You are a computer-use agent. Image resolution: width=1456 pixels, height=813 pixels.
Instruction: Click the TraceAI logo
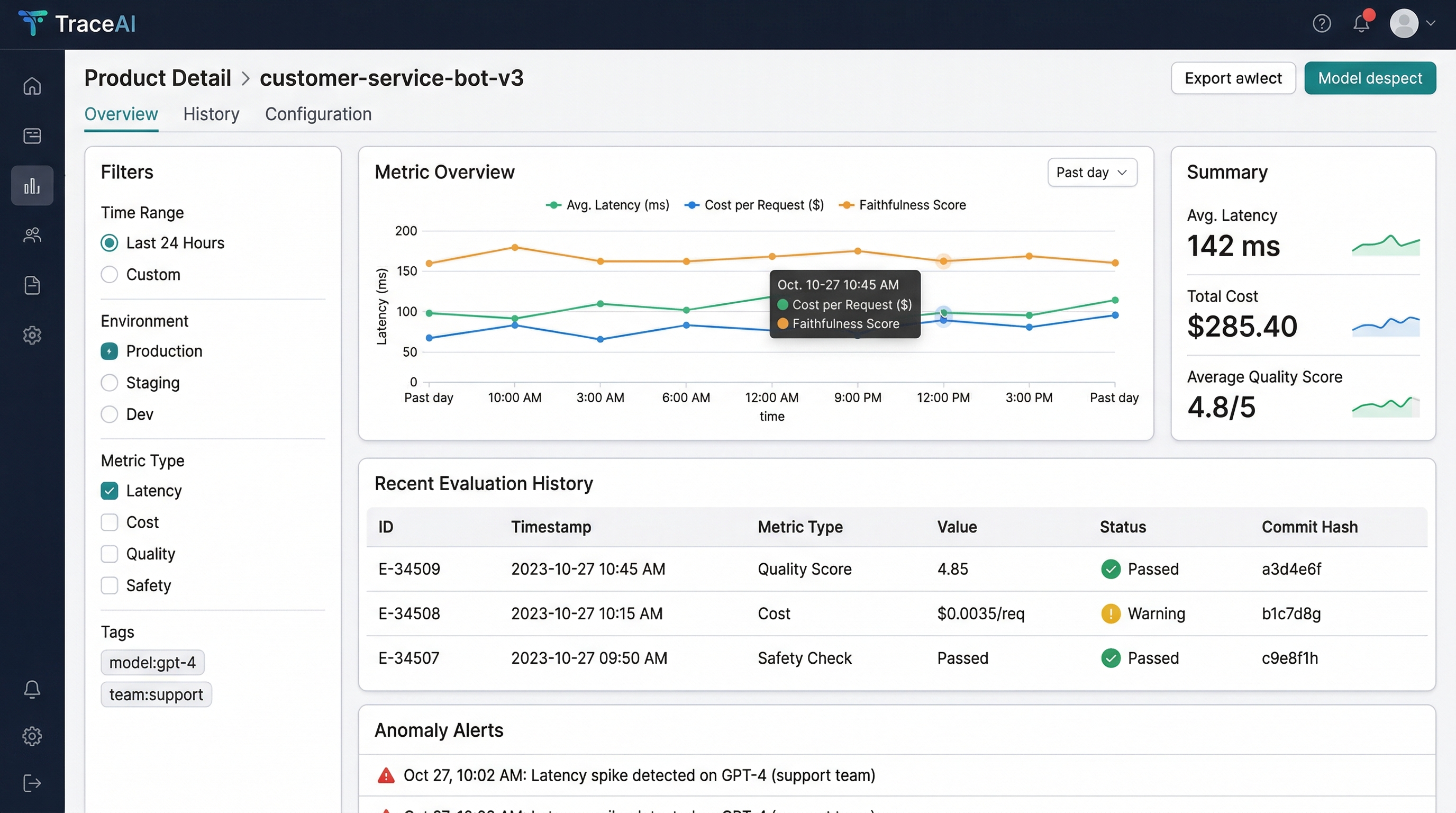point(77,23)
